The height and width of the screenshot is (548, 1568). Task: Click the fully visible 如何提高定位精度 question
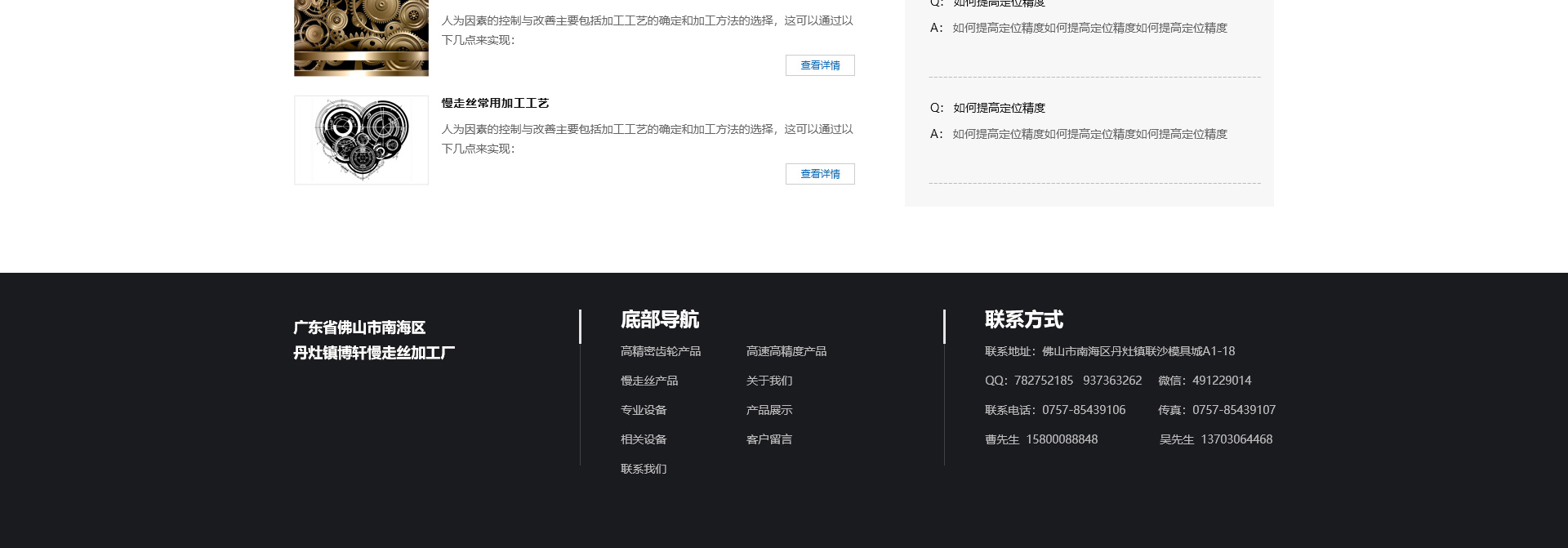tap(999, 108)
